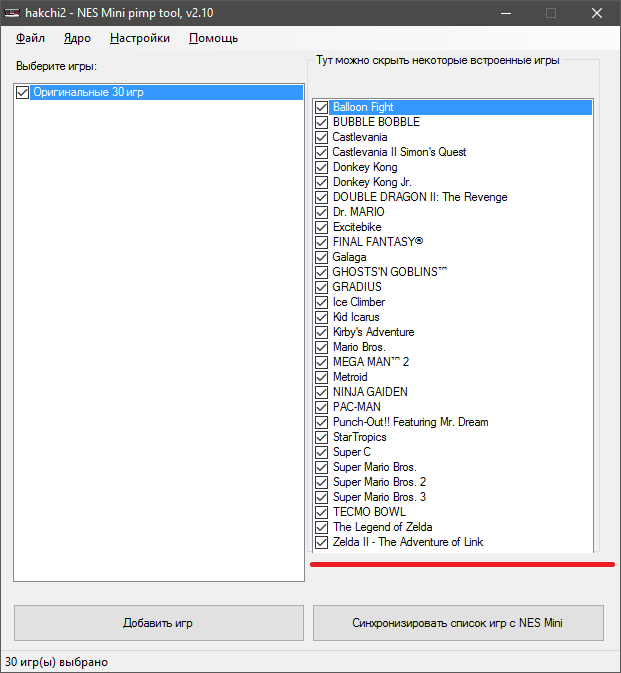Uncheck the Super Mario Bros. 3 checkbox
The height and width of the screenshot is (673, 621).
(321, 497)
